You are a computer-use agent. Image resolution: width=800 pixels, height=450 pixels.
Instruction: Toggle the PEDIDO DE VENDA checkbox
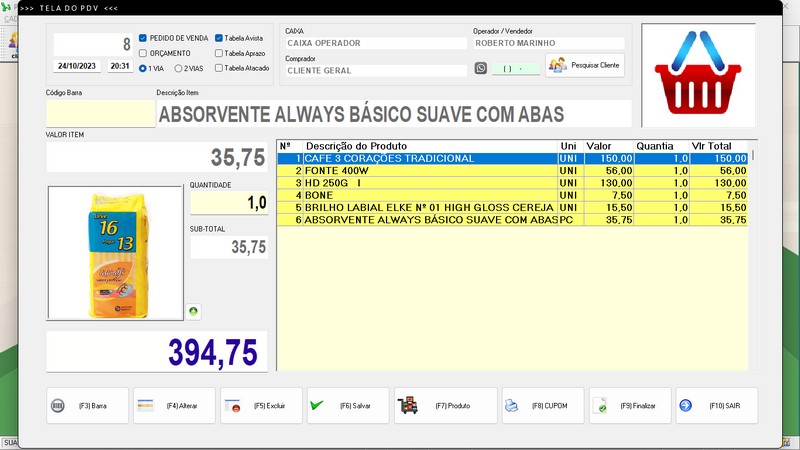[x=143, y=38]
